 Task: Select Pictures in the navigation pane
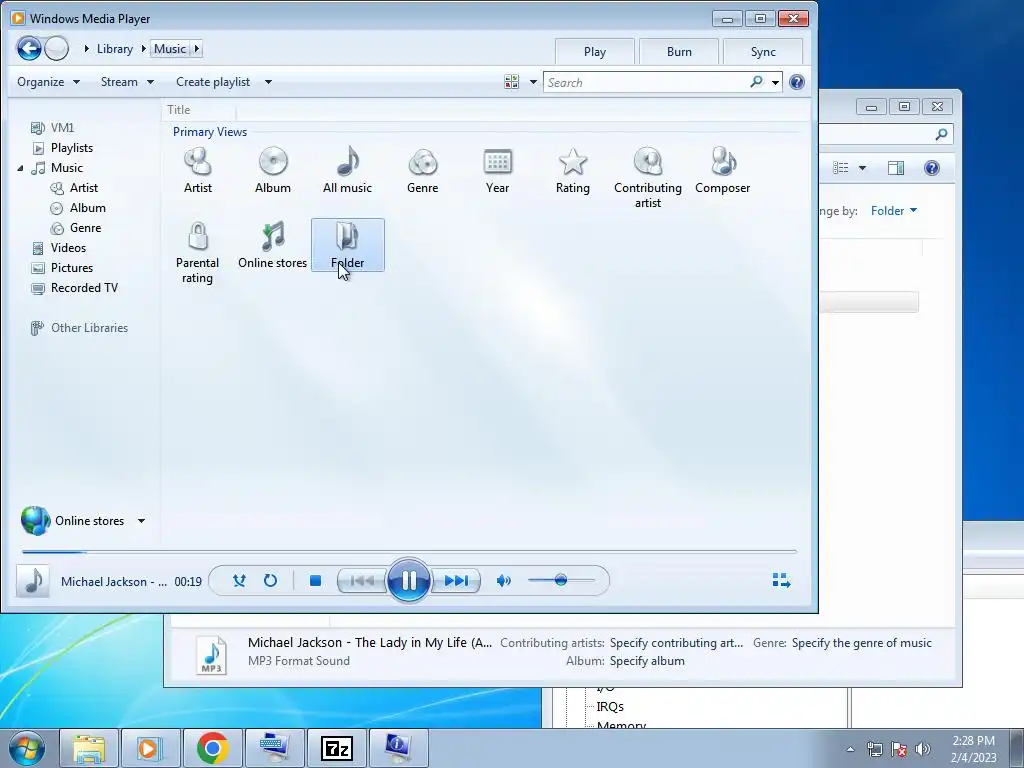pos(72,268)
